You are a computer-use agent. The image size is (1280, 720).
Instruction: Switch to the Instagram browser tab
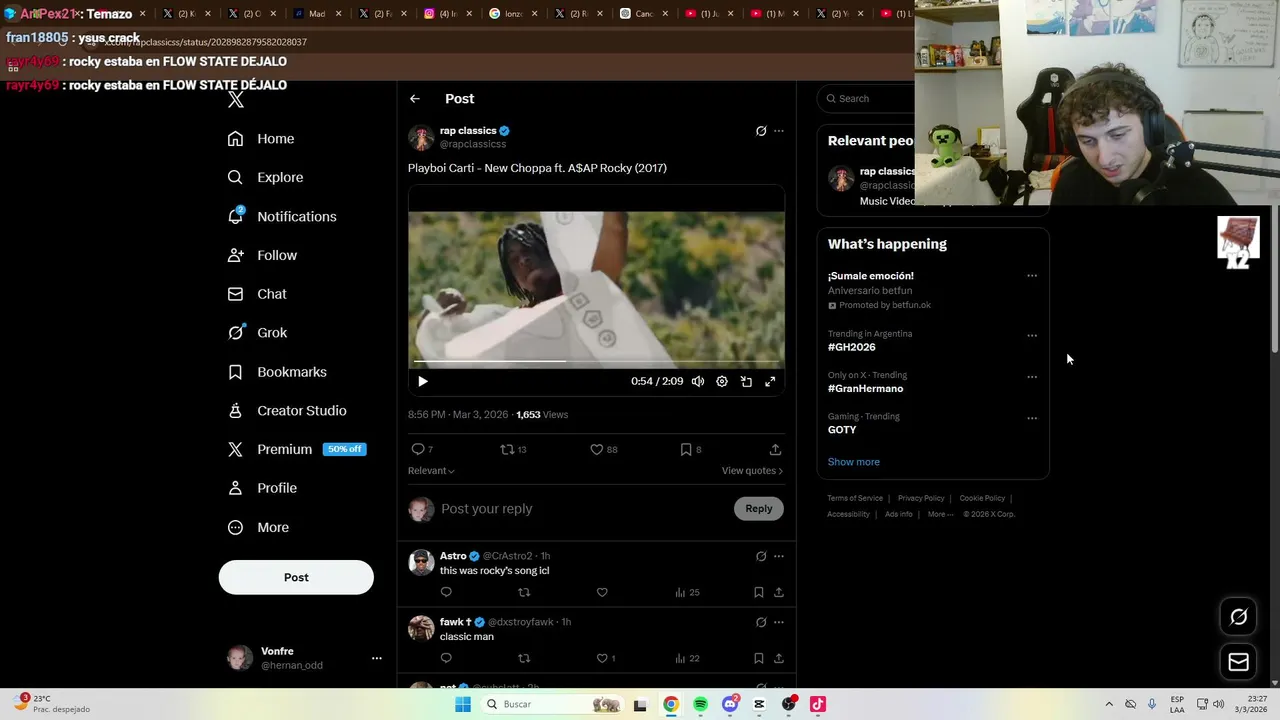[x=441, y=14]
